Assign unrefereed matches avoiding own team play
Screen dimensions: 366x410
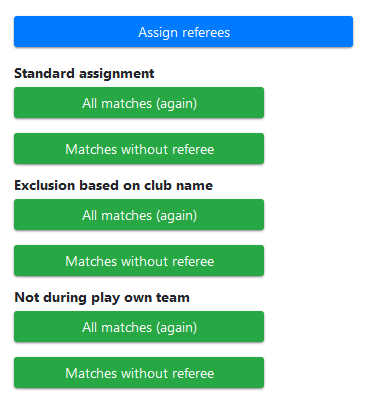point(139,373)
